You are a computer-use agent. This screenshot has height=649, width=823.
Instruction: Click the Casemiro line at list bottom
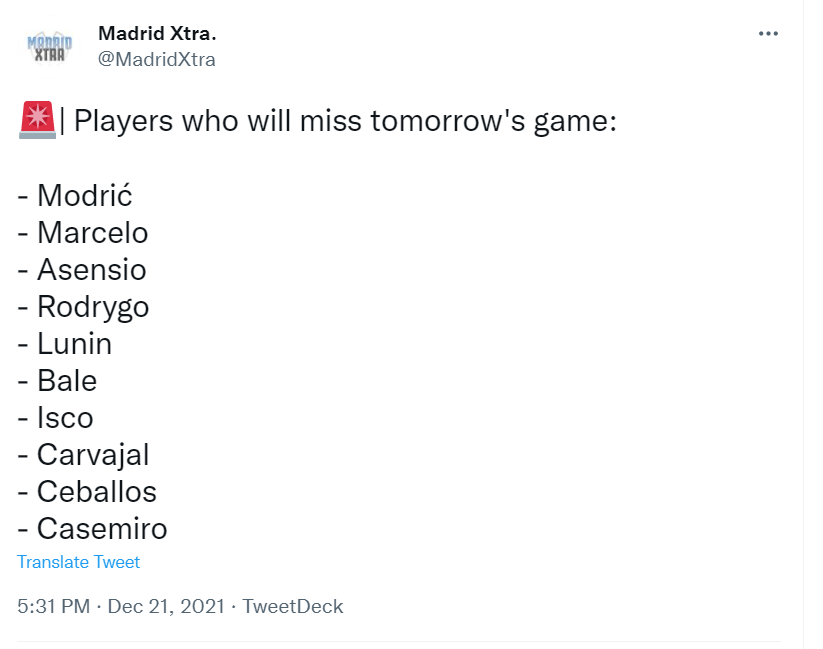[102, 529]
